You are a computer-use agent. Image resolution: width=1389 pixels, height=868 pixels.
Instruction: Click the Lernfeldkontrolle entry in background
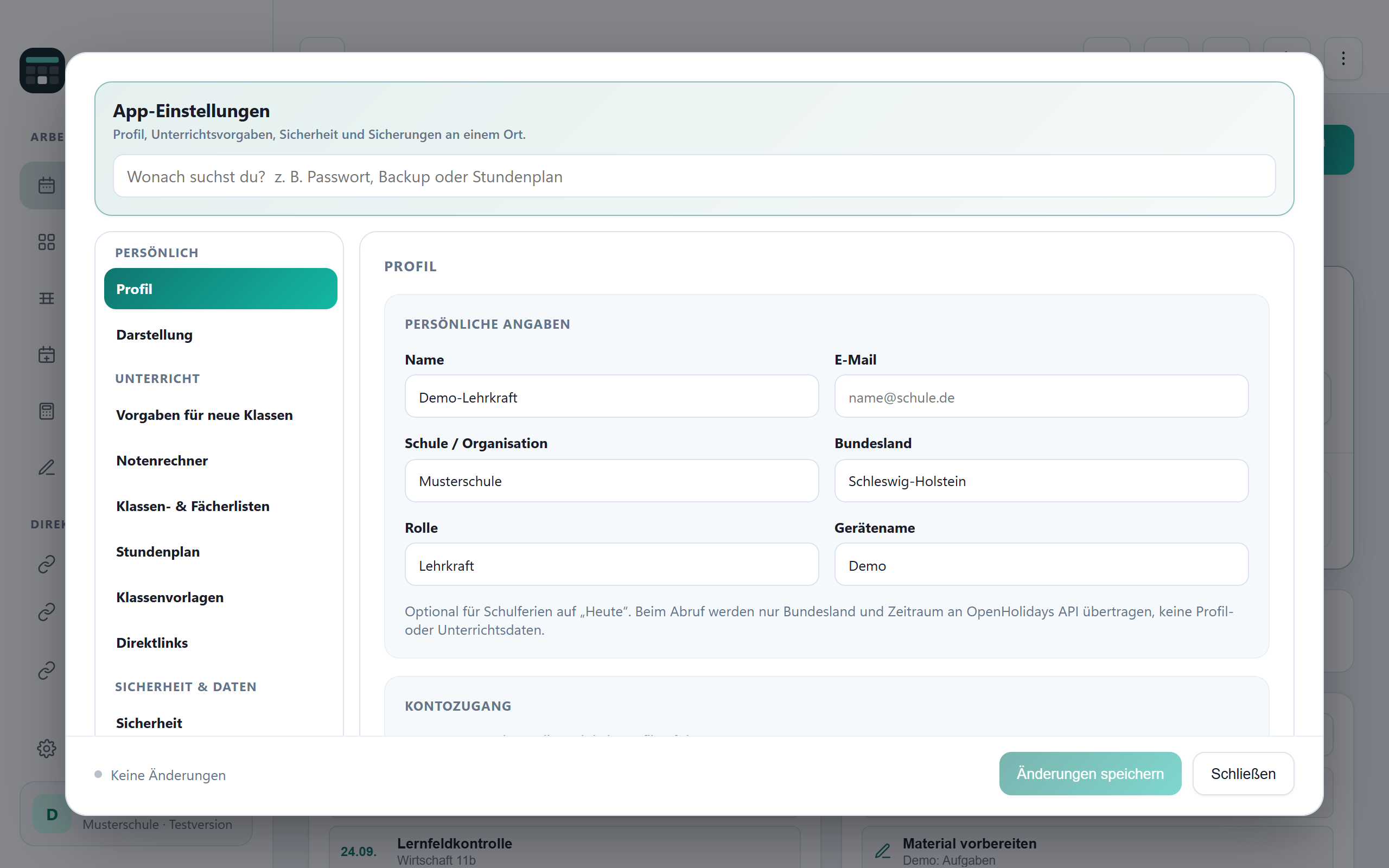point(564,848)
